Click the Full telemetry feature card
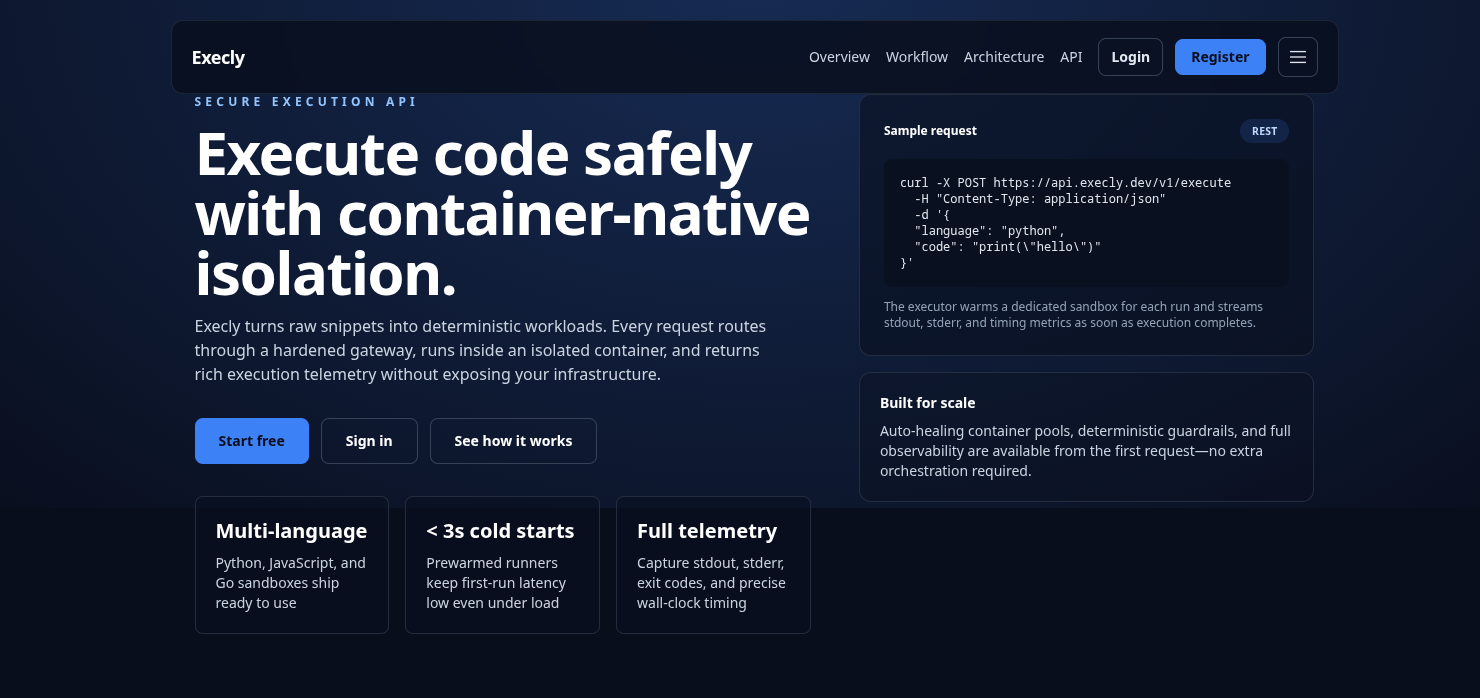Viewport: 1480px width, 698px height. (713, 565)
